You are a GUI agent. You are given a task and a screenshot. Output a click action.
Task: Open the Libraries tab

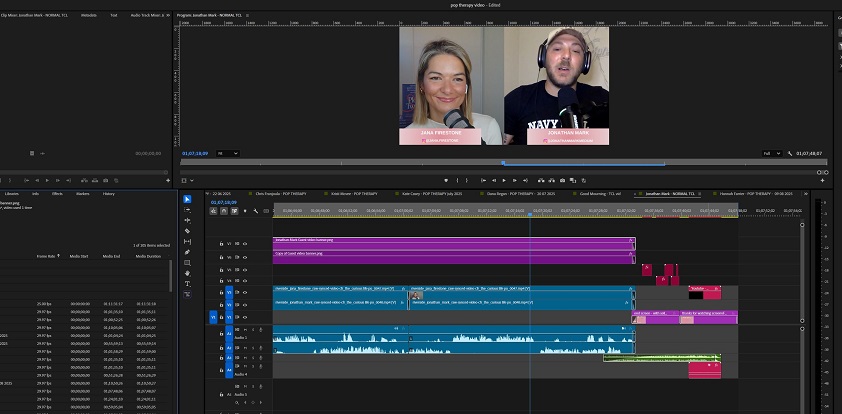[12, 193]
